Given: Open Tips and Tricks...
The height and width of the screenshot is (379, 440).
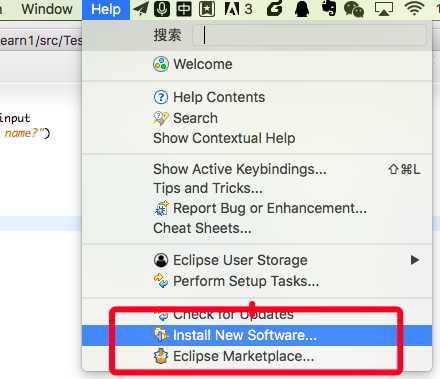Looking at the screenshot, I should coord(257,188).
